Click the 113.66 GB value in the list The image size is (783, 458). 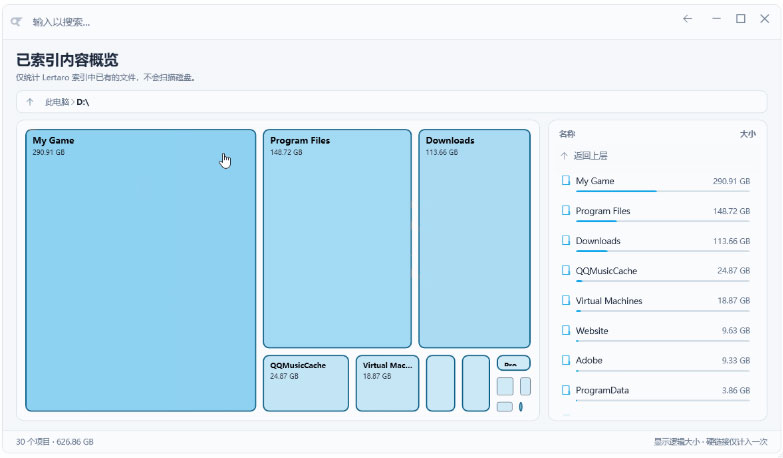coord(731,241)
